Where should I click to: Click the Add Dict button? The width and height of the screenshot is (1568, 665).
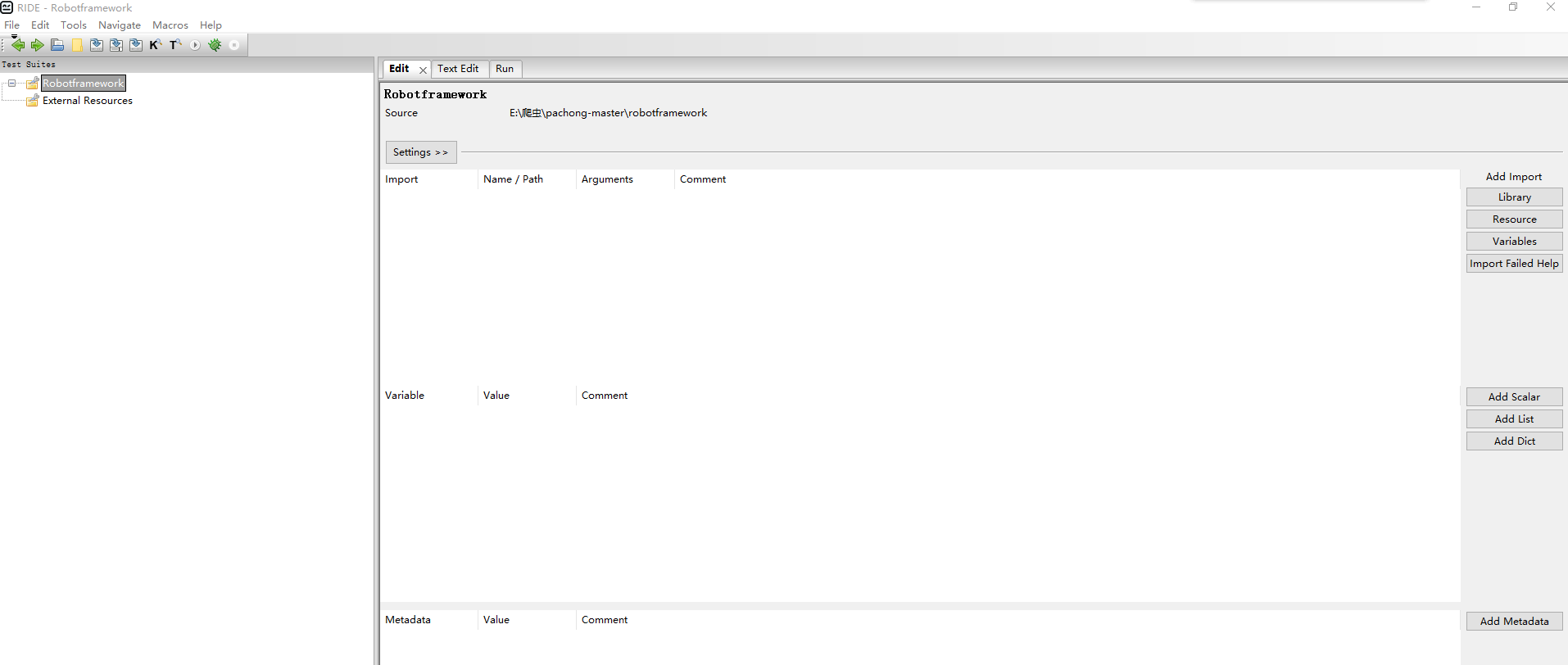(1514, 441)
